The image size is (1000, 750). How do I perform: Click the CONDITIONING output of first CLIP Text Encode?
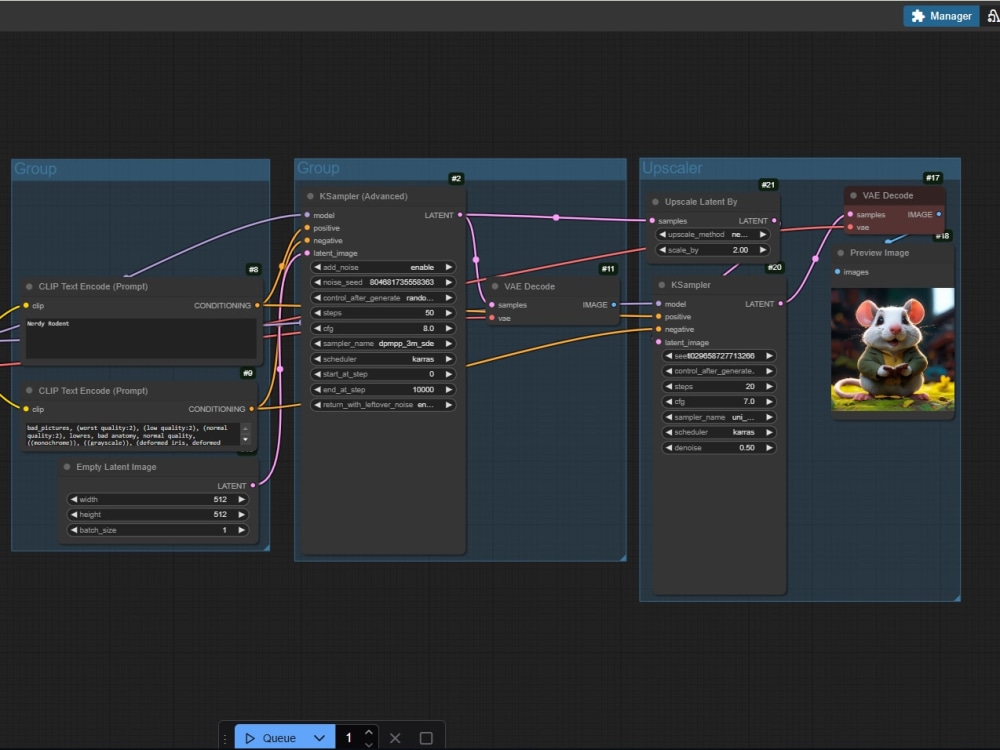(x=257, y=305)
